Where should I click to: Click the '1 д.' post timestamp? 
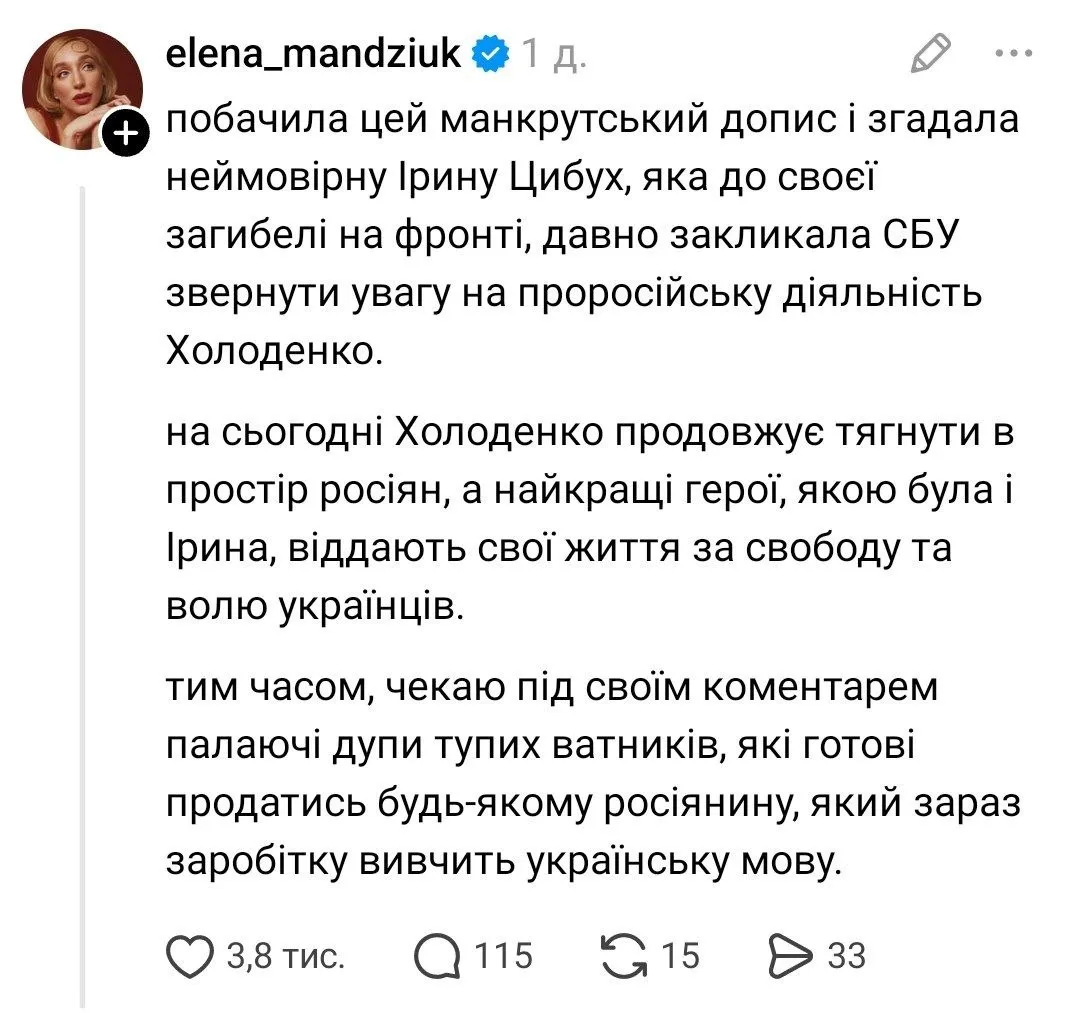[x=554, y=54]
